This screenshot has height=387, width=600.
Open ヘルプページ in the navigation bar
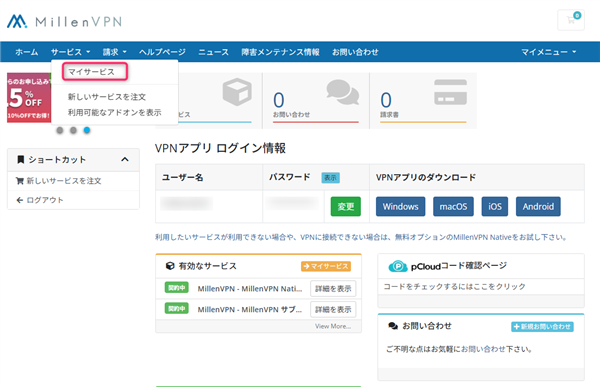point(162,52)
